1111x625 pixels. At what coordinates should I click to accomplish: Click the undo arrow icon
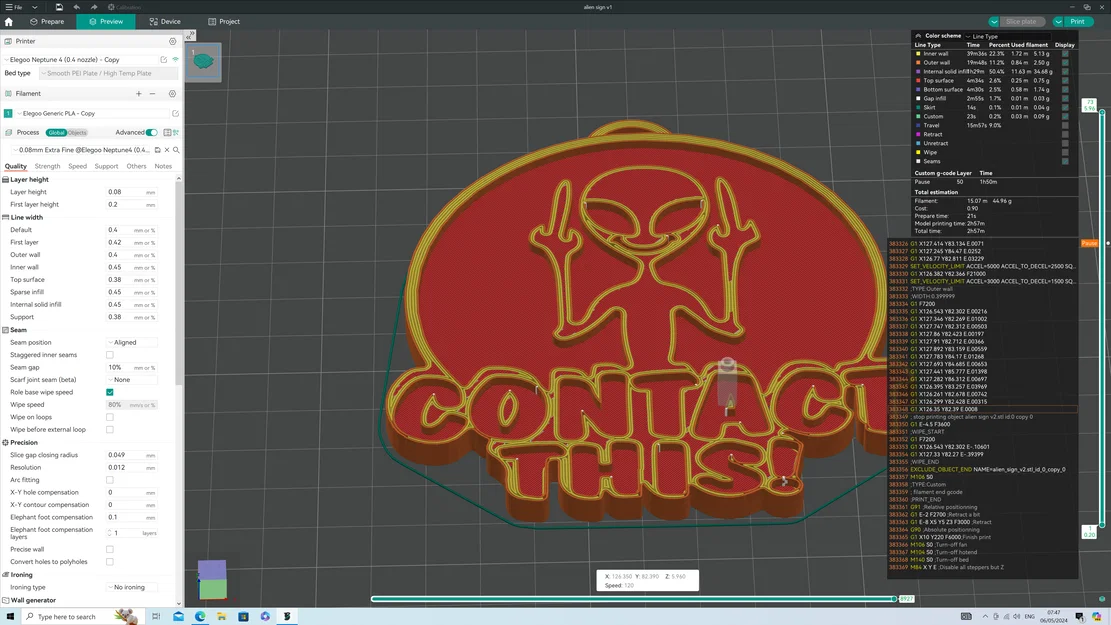tap(77, 7)
